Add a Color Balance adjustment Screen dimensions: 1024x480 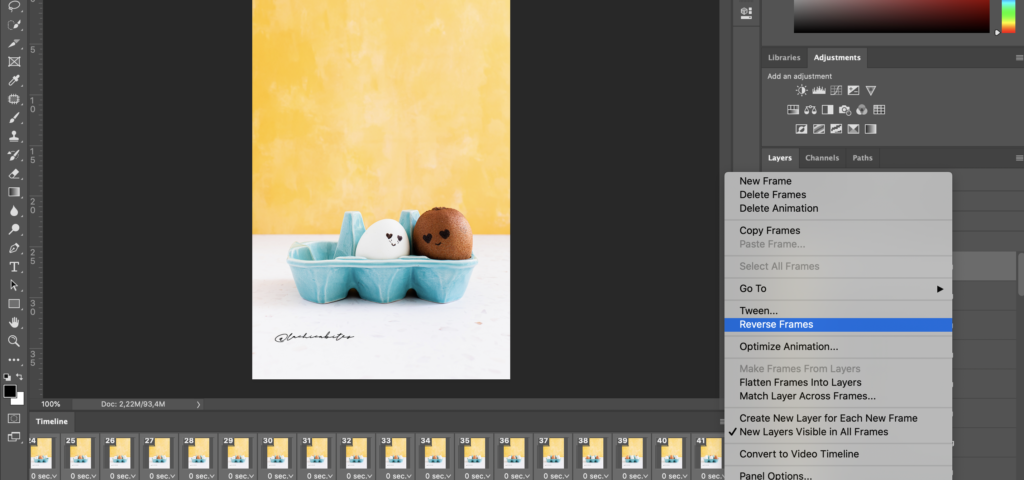coord(810,110)
